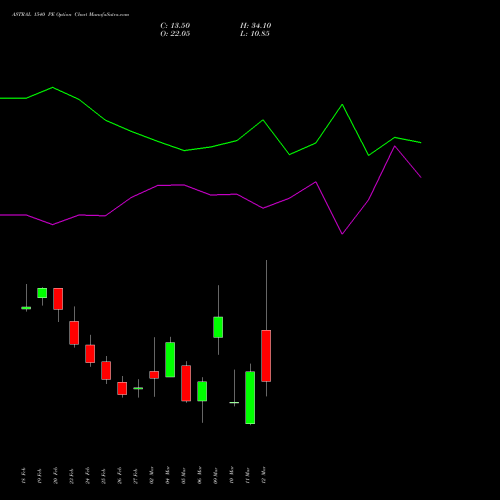Click the 09 Mar date label
Screen dimensions: 500x500
pyautogui.click(x=215, y=475)
